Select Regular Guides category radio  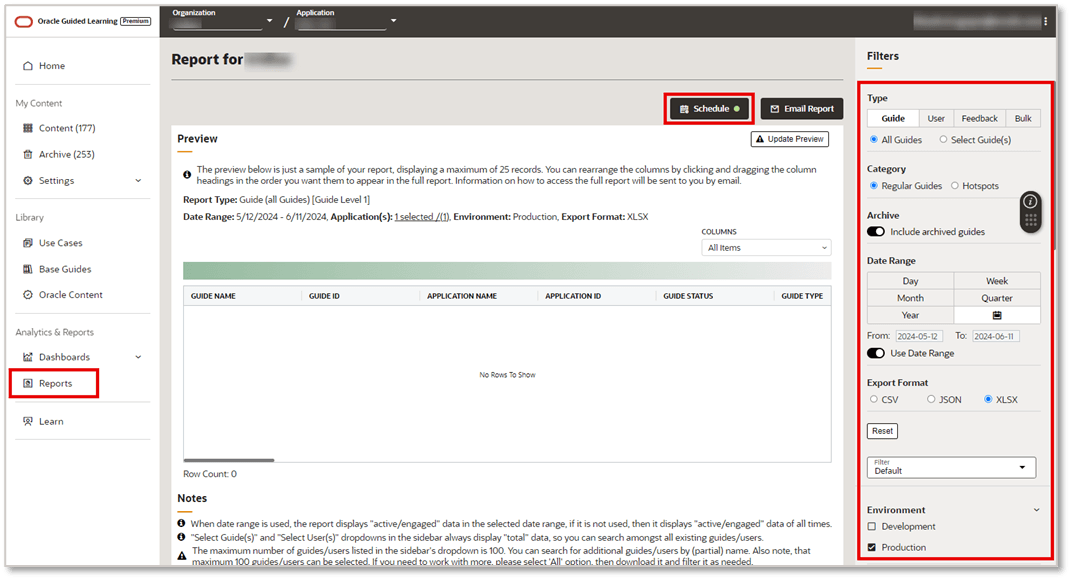(x=874, y=186)
